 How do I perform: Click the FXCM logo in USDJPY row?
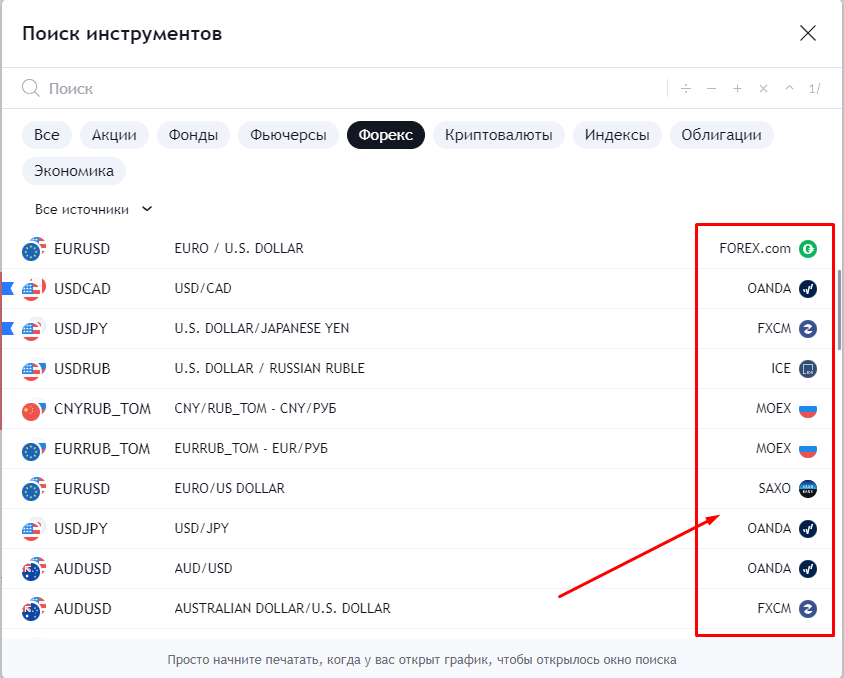pos(807,328)
